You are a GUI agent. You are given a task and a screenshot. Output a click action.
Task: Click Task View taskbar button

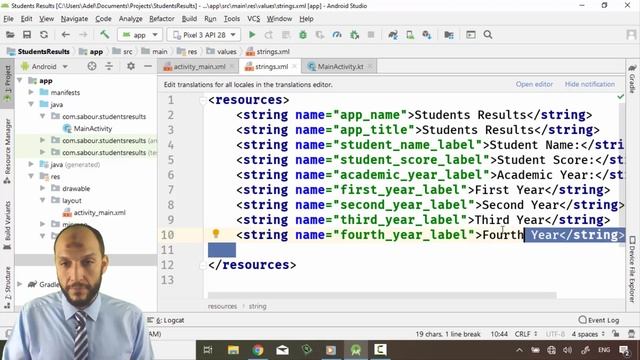(208, 350)
